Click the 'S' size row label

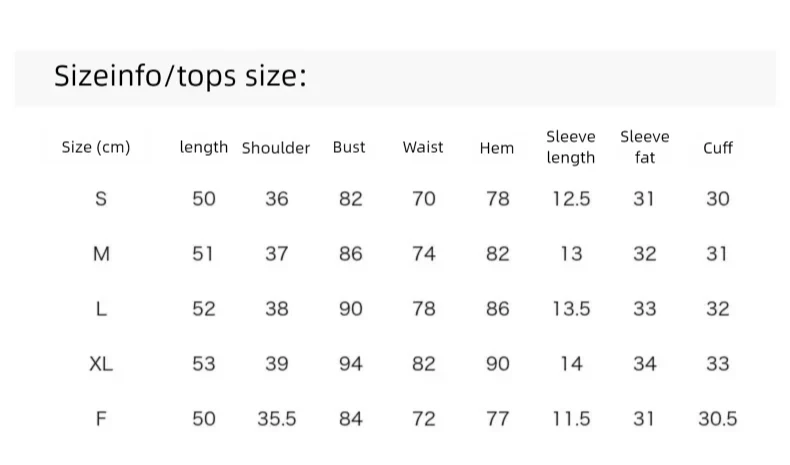point(101,199)
